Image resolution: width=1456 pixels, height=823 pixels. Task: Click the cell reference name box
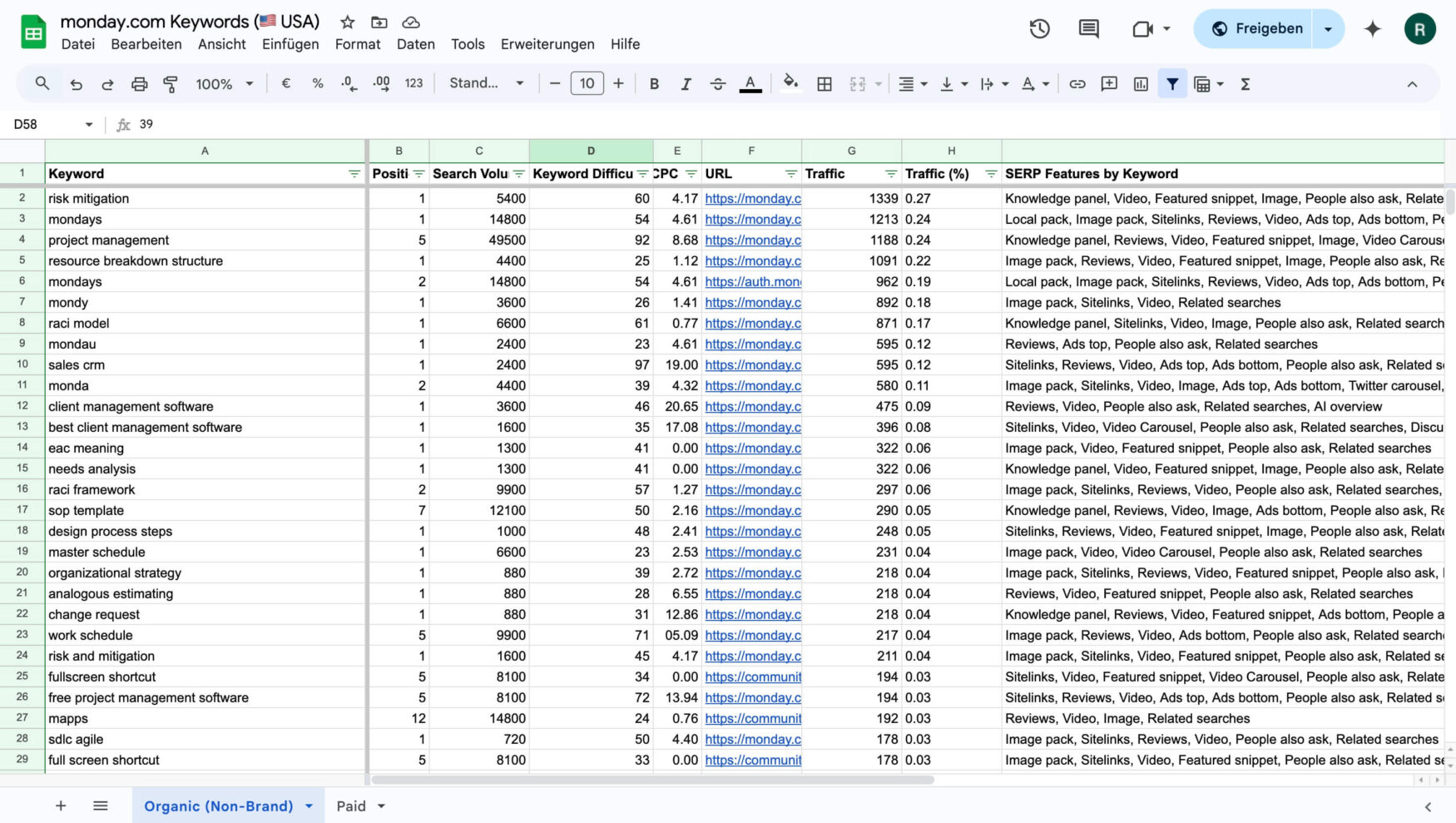coord(52,124)
